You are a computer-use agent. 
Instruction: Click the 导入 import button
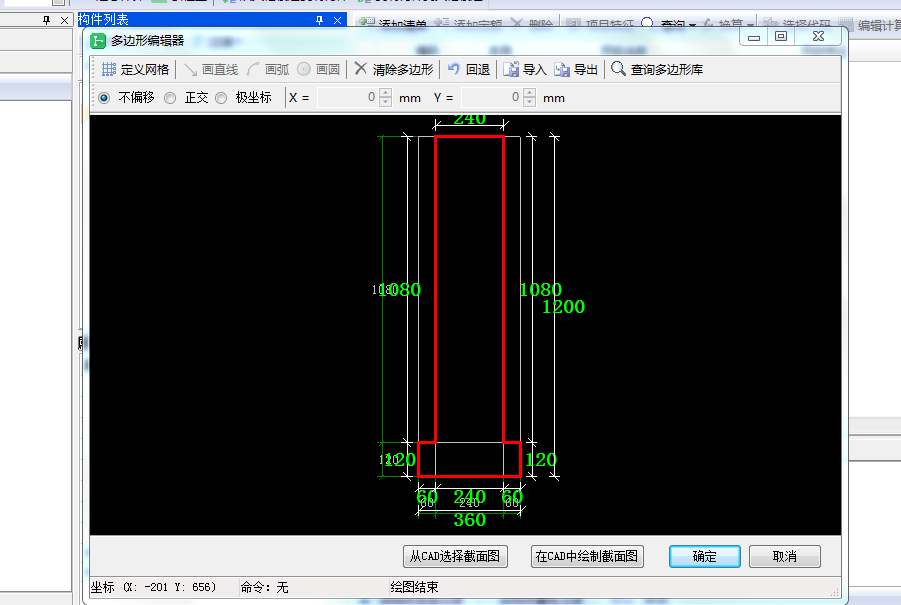tap(525, 70)
